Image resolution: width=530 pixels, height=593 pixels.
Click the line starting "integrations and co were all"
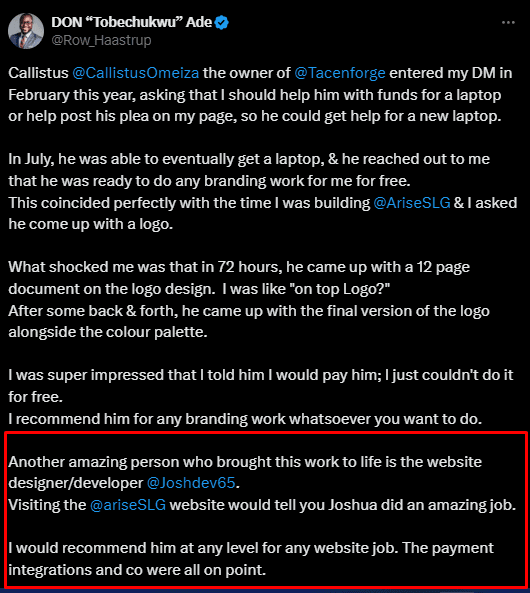click(x=137, y=570)
